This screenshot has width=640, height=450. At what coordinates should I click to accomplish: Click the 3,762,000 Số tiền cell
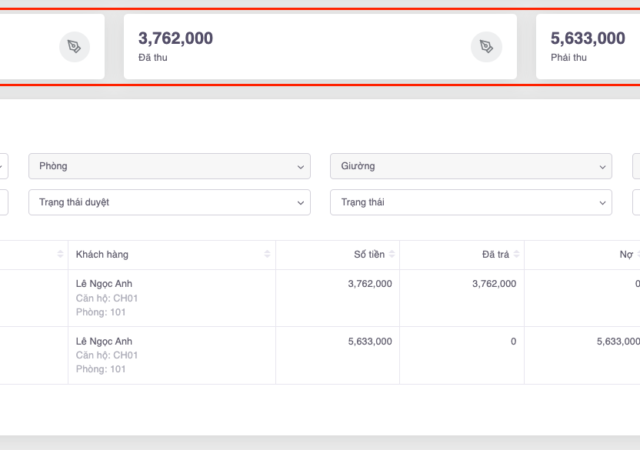pyautogui.click(x=369, y=284)
